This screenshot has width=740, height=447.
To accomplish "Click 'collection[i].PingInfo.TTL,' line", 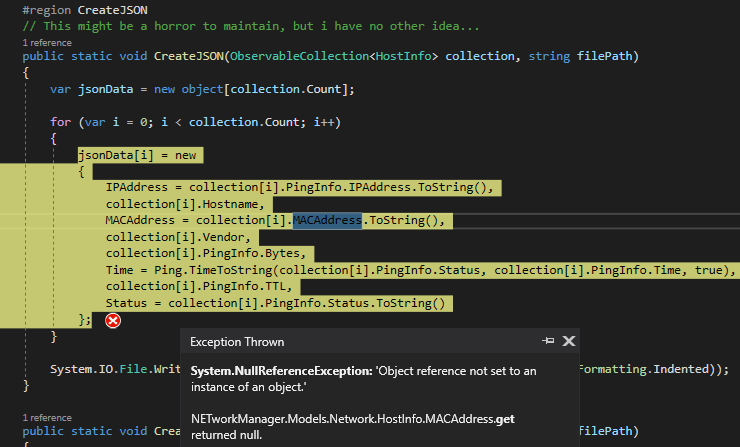I will tap(199, 287).
